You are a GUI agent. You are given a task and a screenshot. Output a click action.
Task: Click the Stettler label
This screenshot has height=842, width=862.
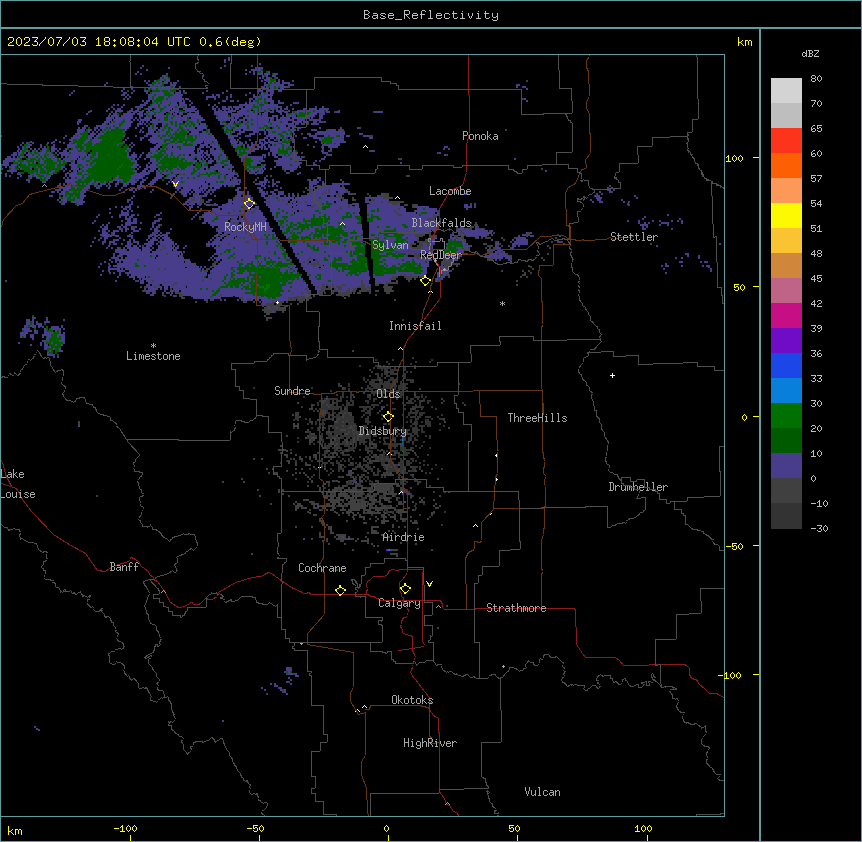pos(634,237)
